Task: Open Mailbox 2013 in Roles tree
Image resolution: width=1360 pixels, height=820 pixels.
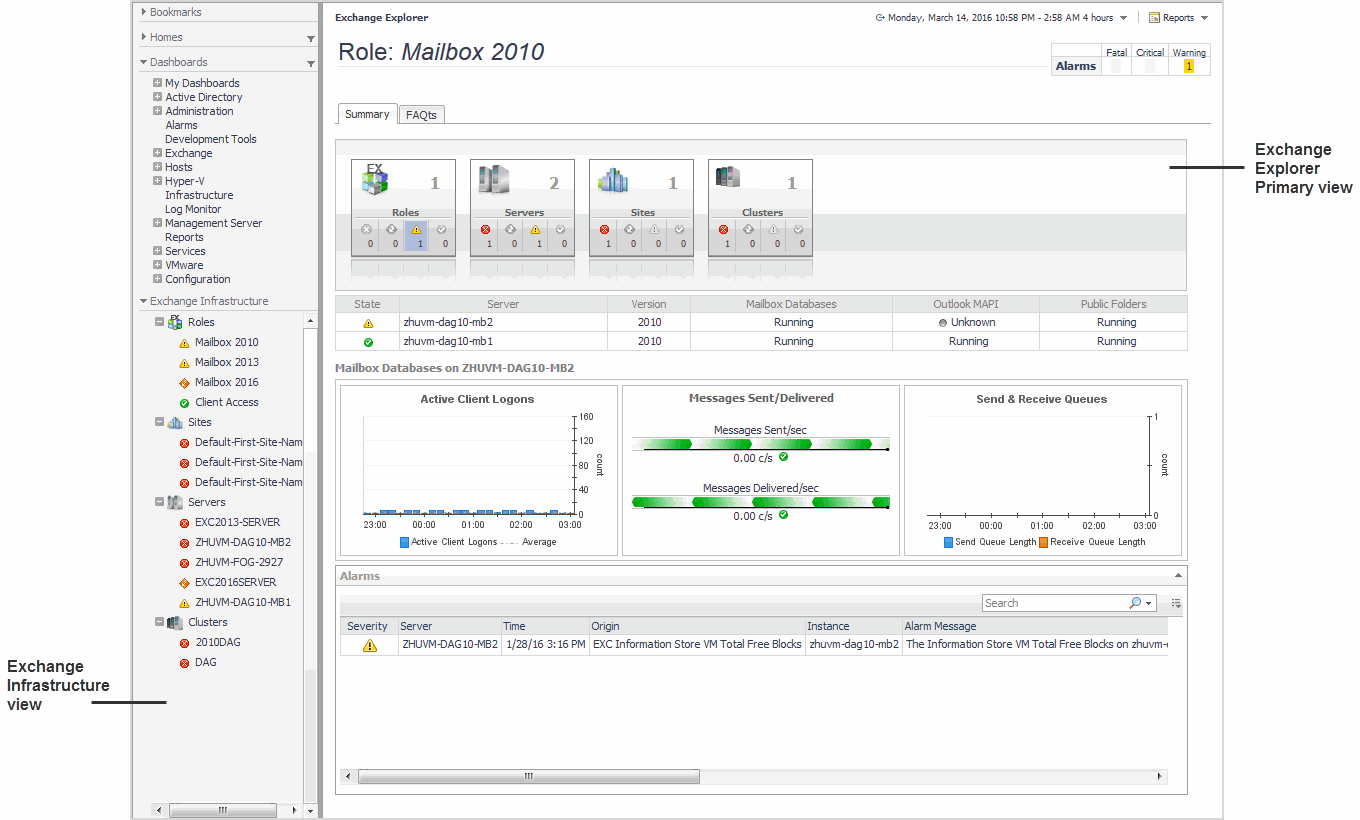Action: tap(226, 362)
